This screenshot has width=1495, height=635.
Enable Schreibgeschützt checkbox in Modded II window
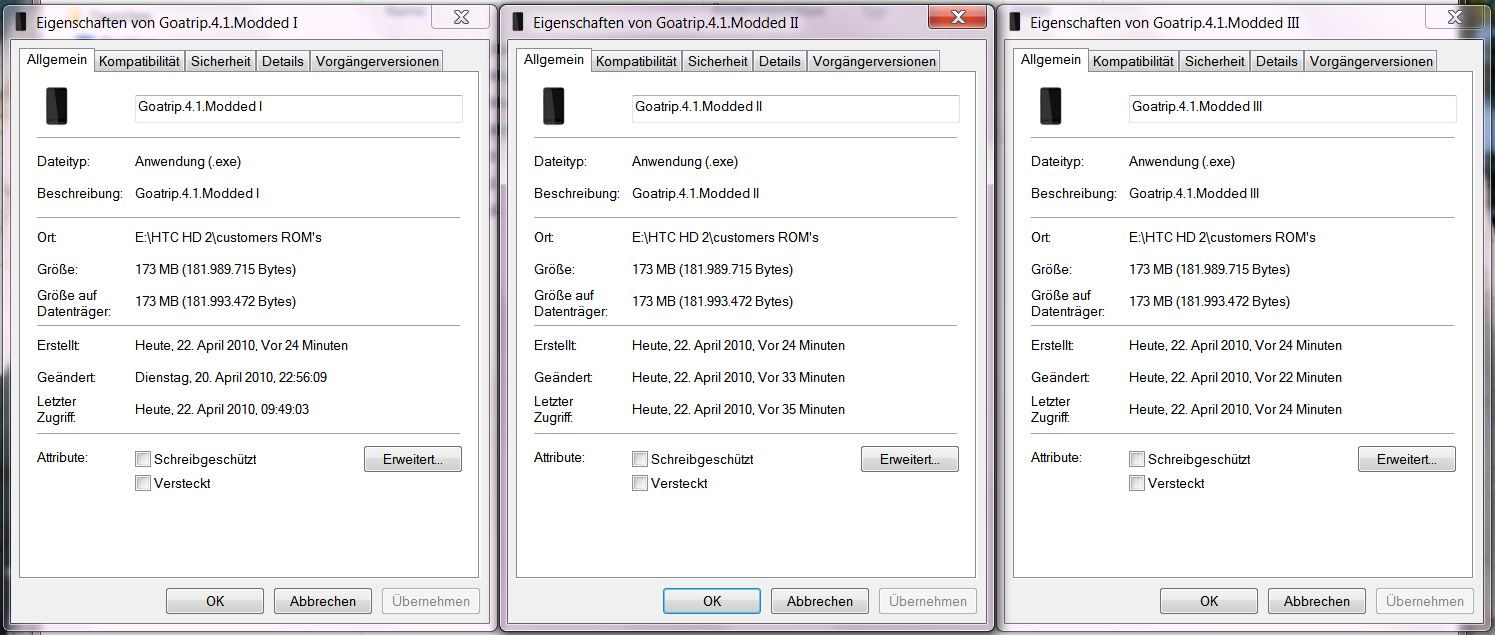pos(640,459)
